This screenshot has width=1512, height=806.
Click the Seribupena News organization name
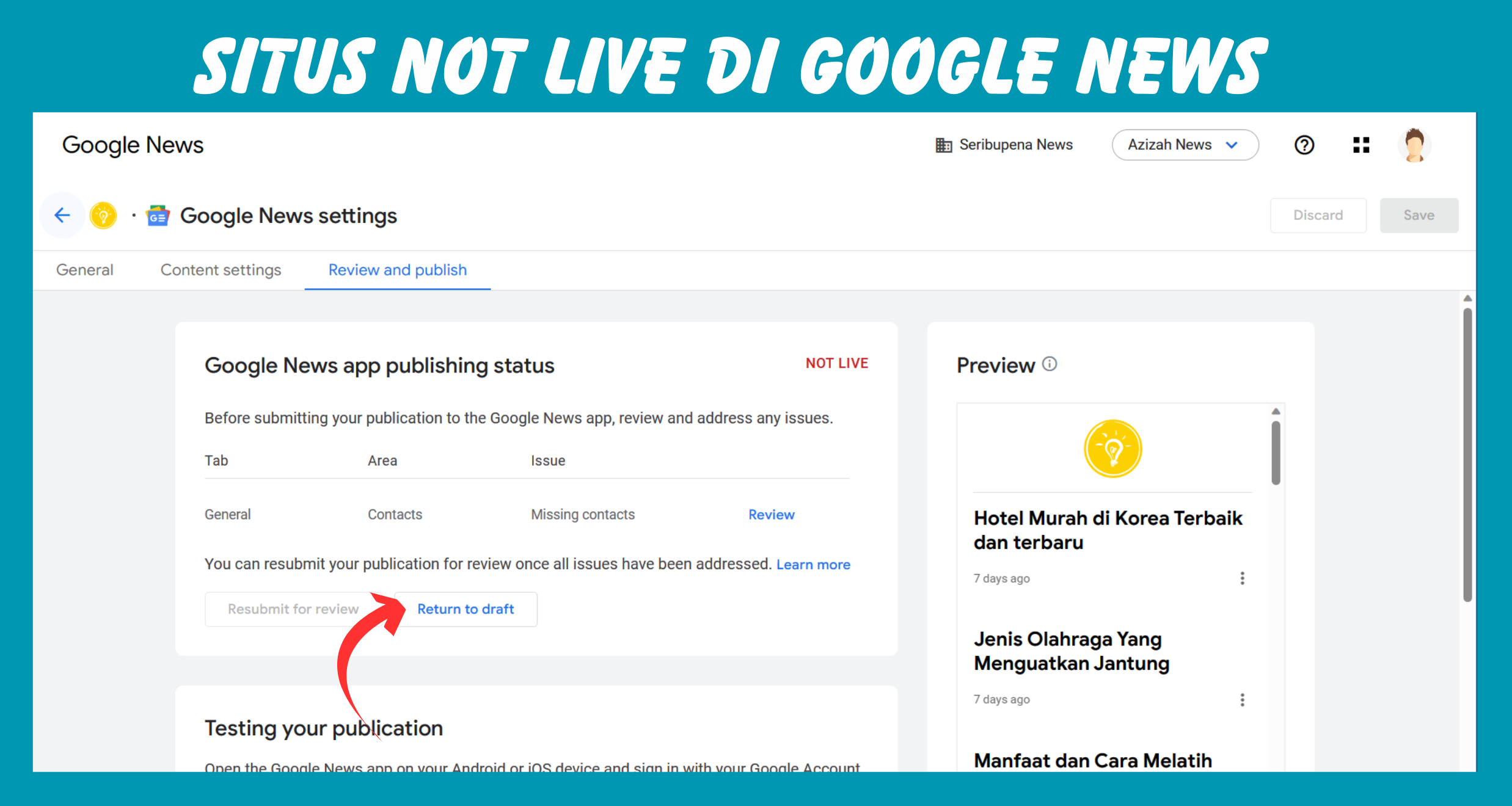tap(1016, 145)
